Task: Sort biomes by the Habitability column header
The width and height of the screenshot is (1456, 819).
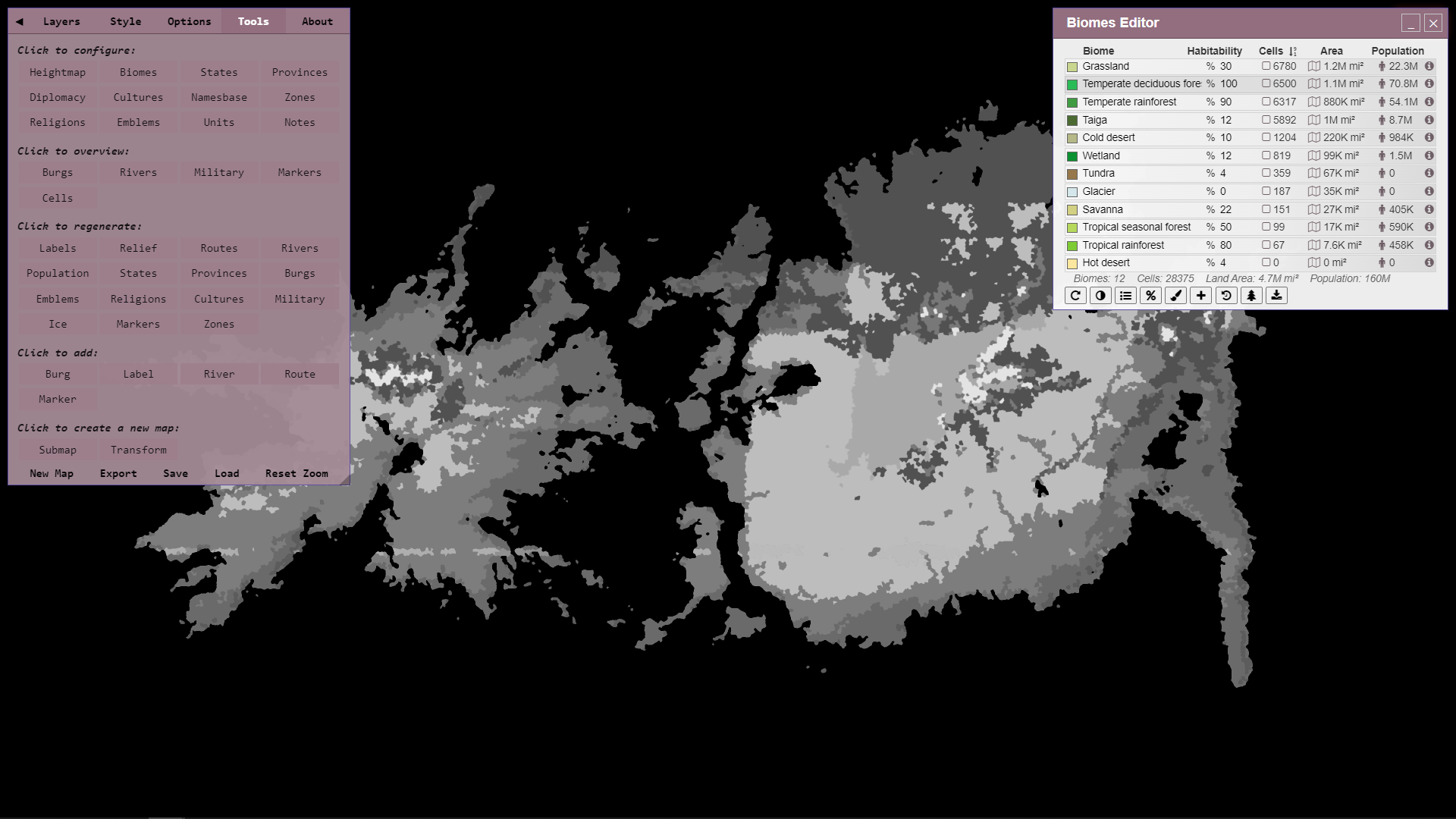Action: pyautogui.click(x=1214, y=51)
